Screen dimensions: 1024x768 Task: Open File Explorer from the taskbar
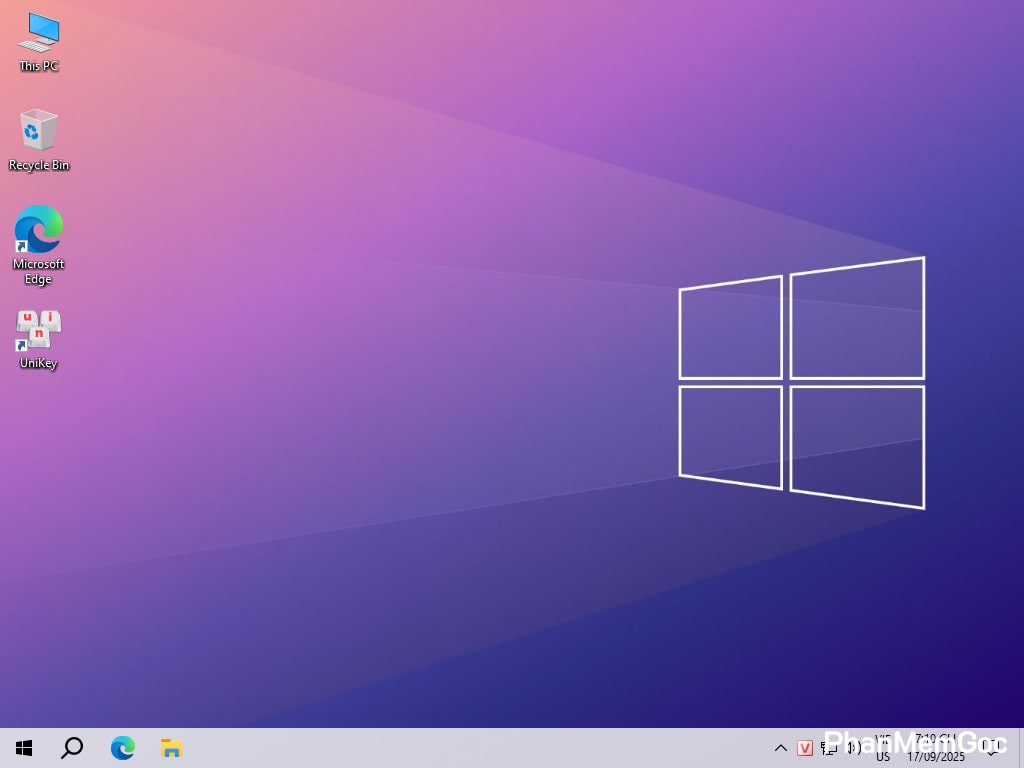pyautogui.click(x=171, y=748)
